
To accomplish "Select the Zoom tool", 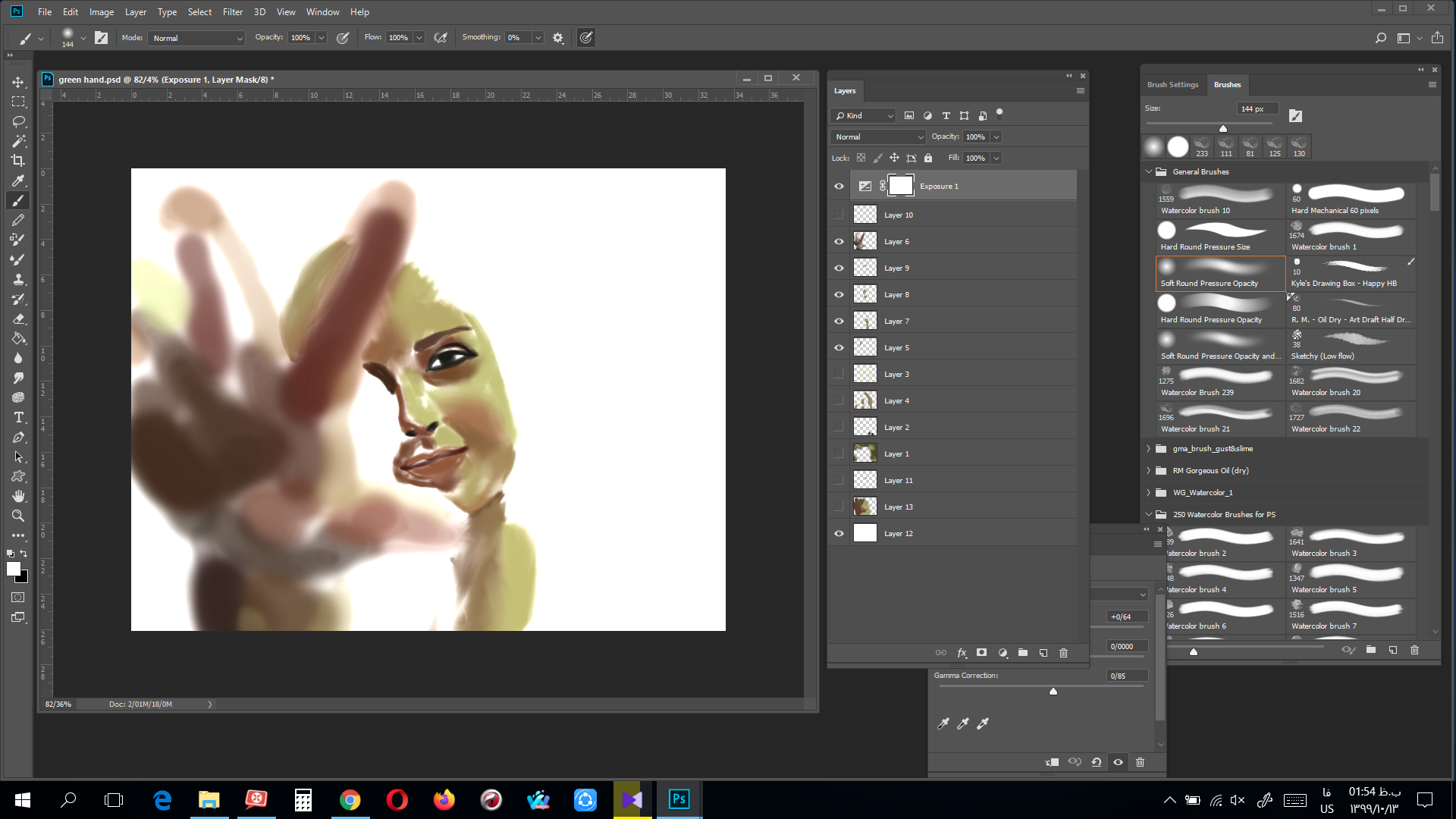I will pyautogui.click(x=18, y=516).
